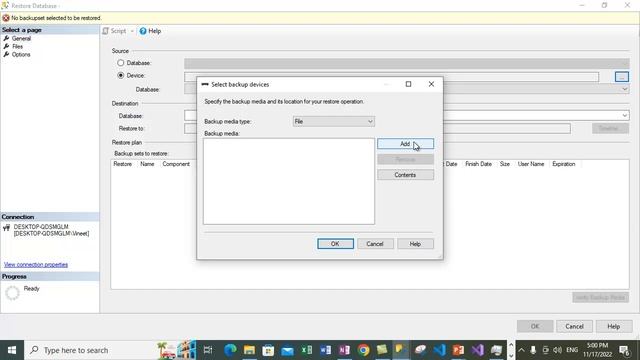This screenshot has width=640, height=360.
Task: Click the Size column header
Action: [504, 164]
